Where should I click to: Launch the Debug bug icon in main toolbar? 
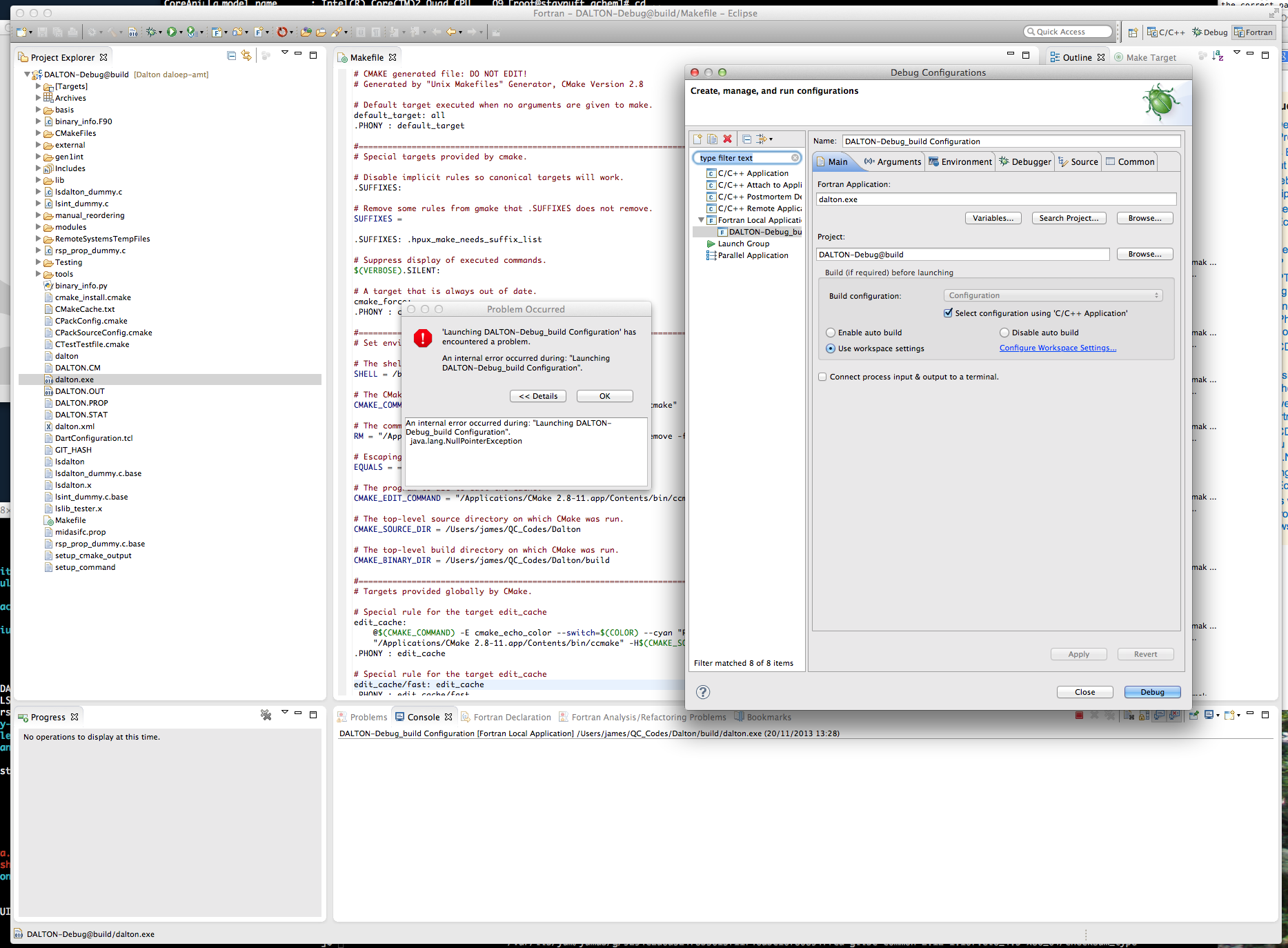click(151, 32)
